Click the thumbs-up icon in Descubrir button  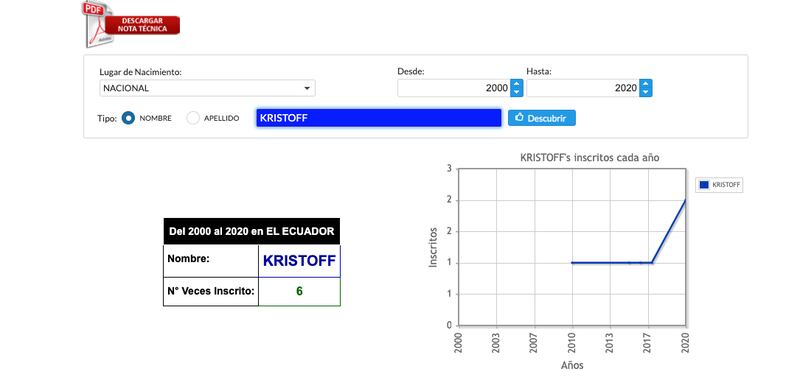(x=519, y=117)
